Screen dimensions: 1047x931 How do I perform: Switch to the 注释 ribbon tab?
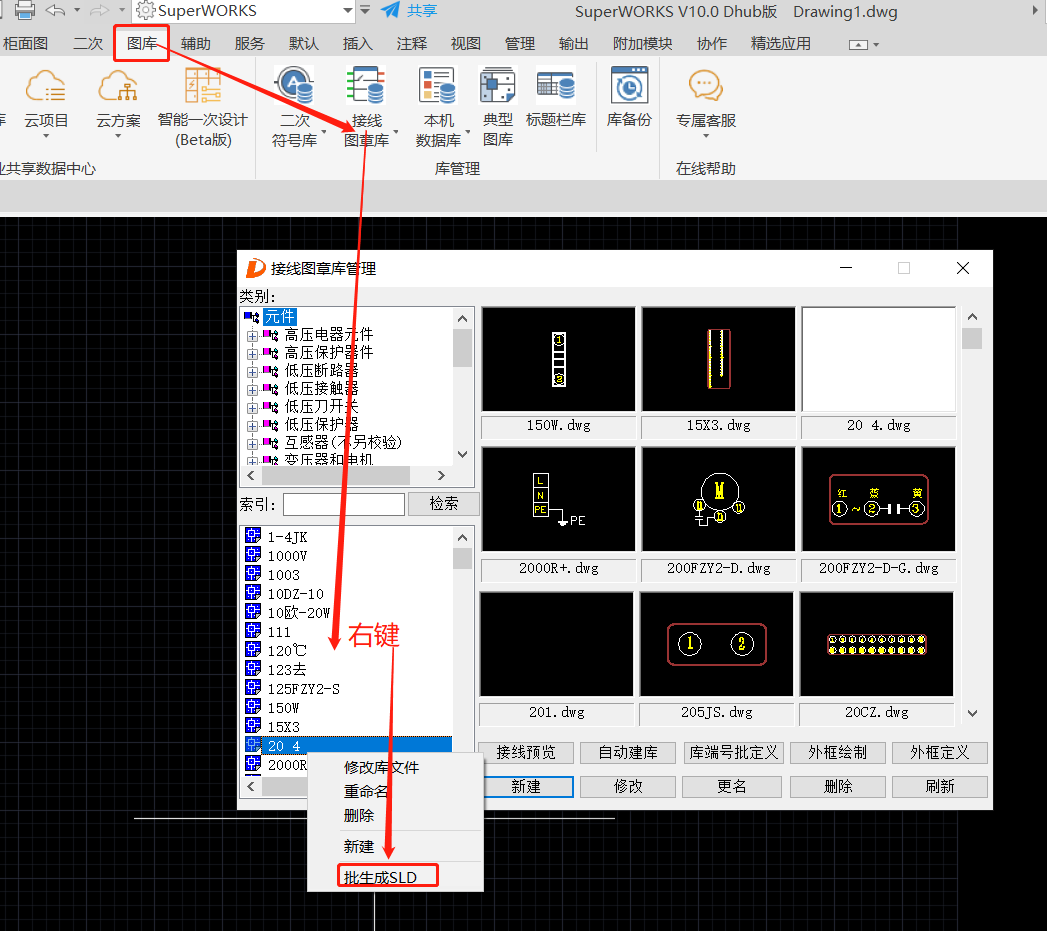(x=412, y=43)
